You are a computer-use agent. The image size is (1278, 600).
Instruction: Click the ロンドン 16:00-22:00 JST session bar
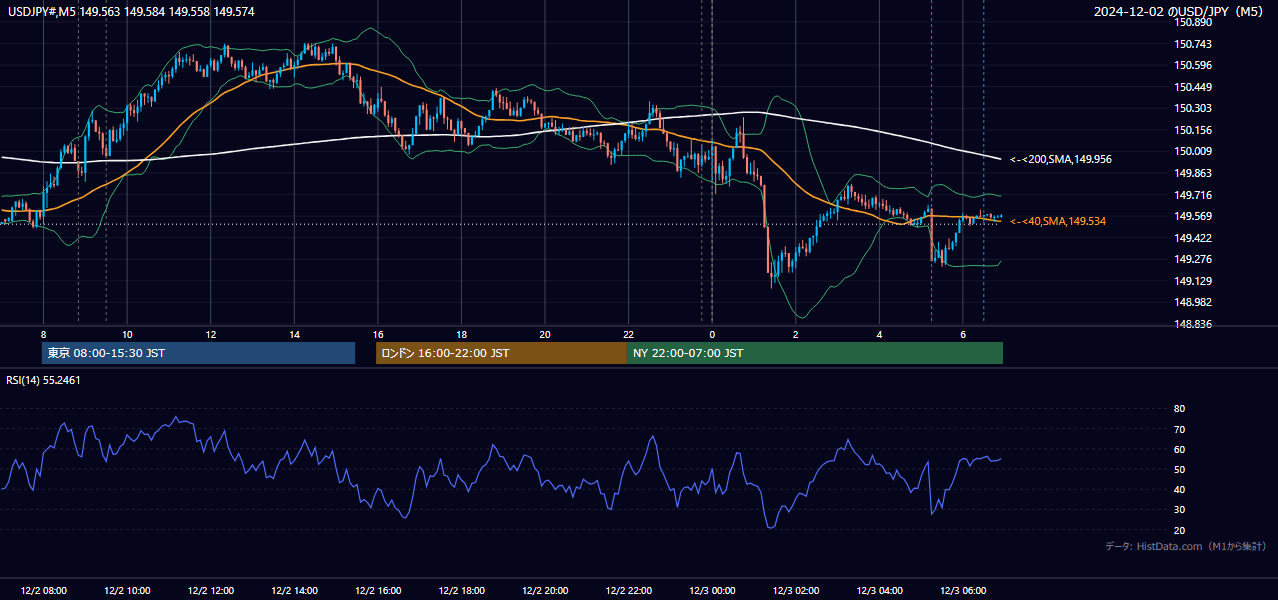click(501, 353)
